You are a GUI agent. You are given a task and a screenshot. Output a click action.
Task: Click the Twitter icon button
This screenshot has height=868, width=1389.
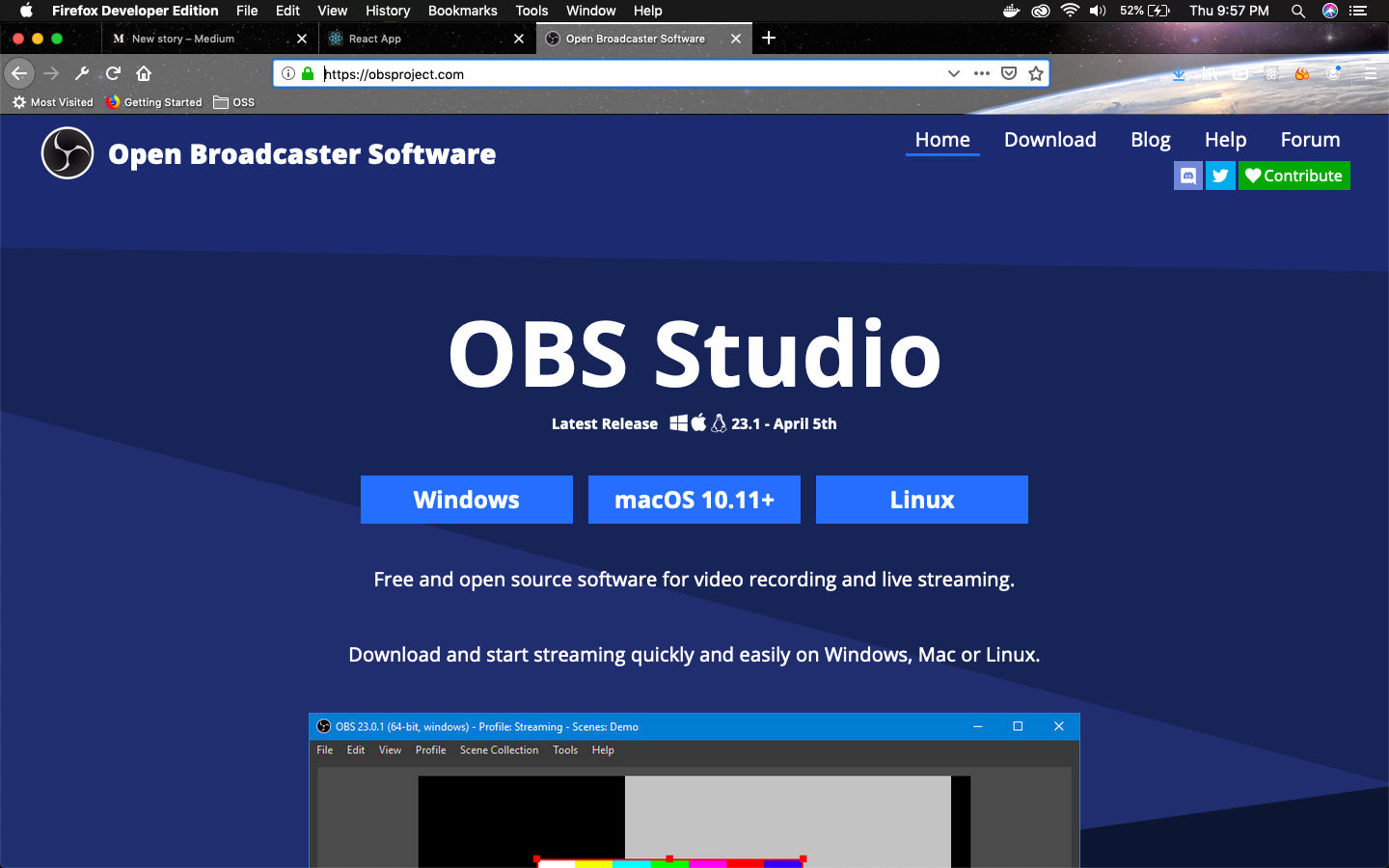(x=1220, y=176)
